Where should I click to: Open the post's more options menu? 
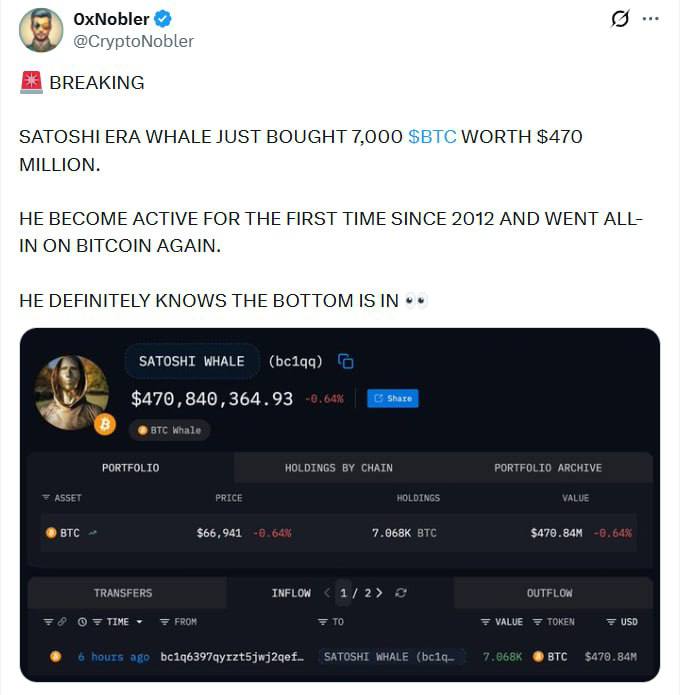pos(650,19)
